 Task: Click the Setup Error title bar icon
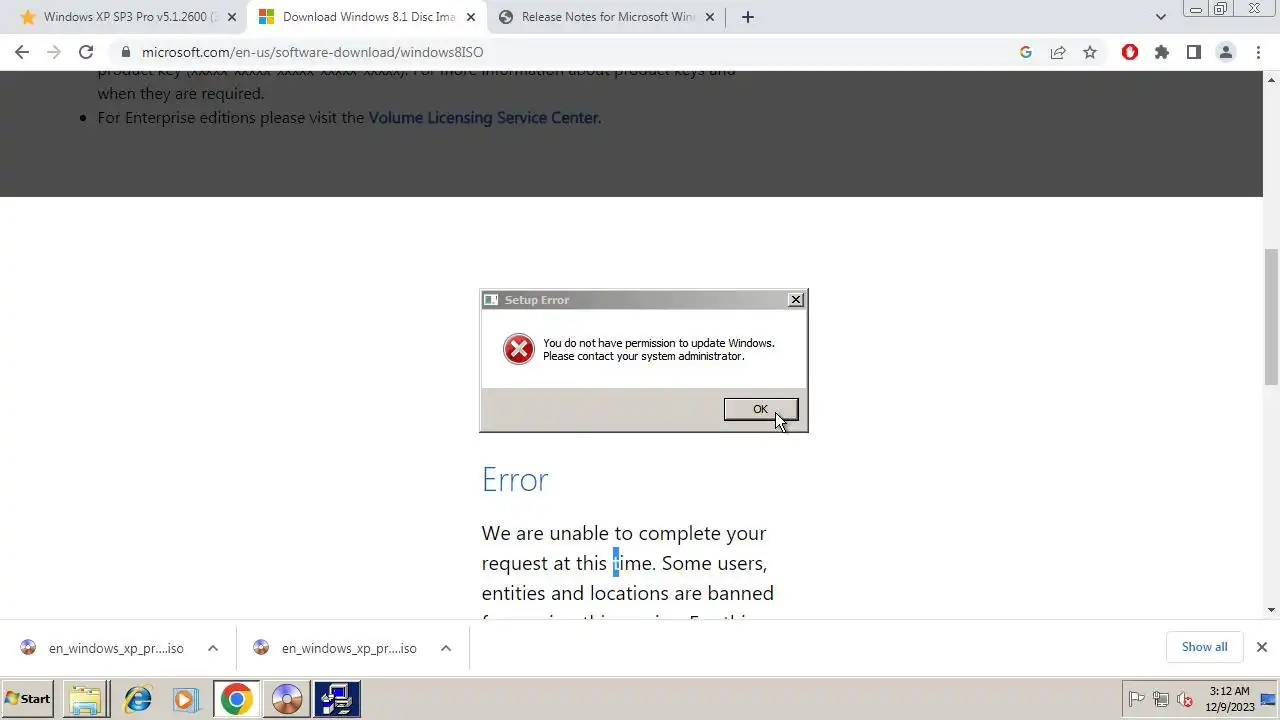(x=491, y=300)
